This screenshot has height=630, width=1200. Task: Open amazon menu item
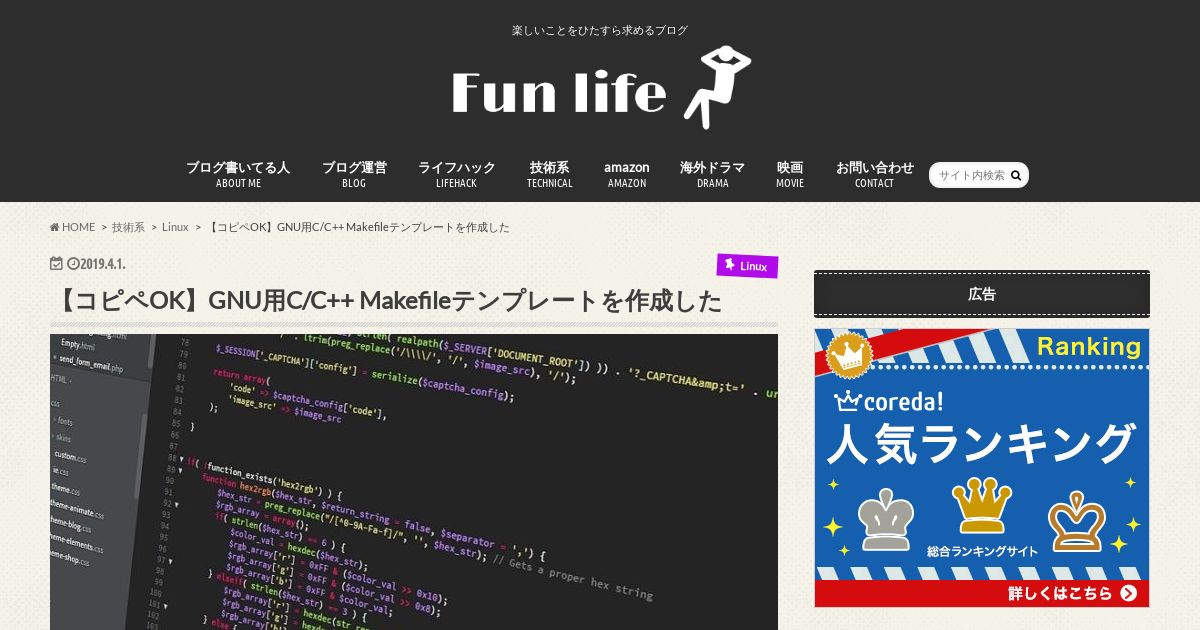coord(627,174)
